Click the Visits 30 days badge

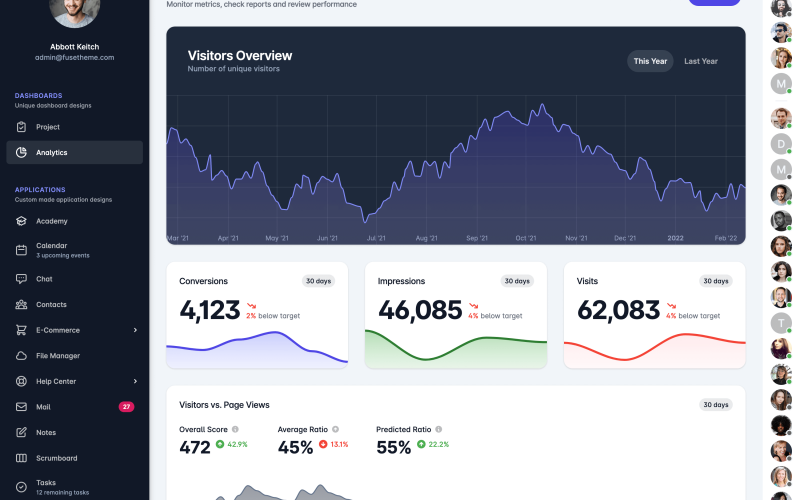coord(716,281)
